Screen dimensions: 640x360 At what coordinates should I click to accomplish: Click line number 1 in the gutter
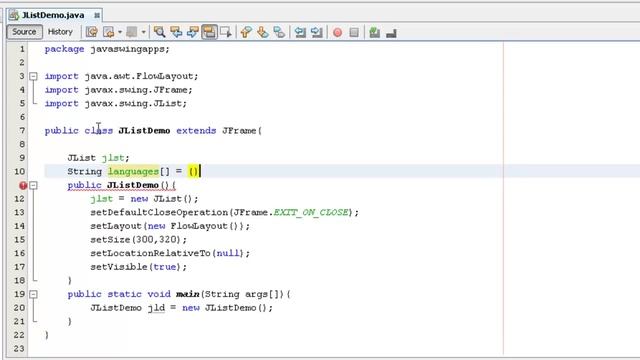tap(22, 49)
